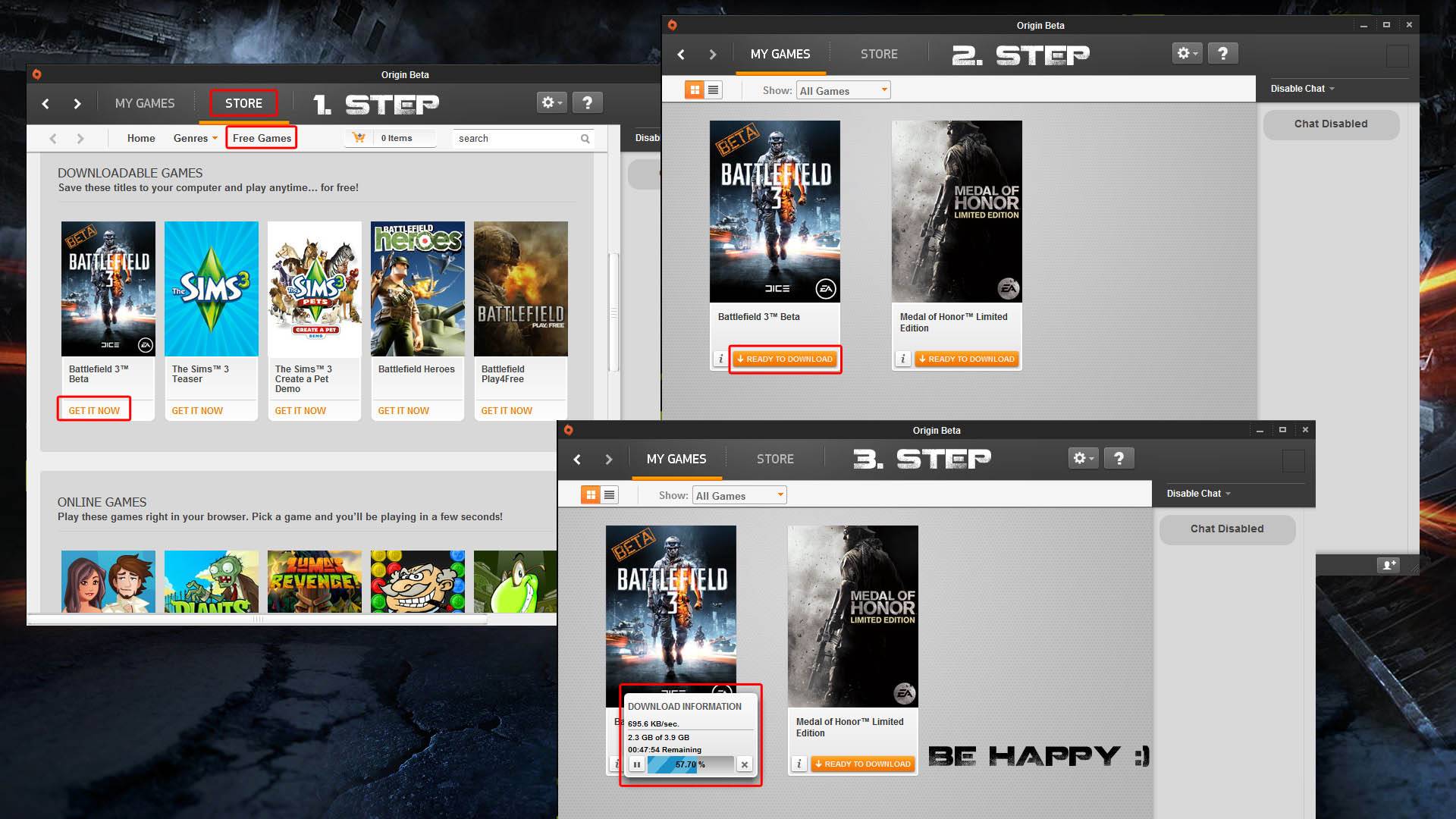Click GET IT NOW for Battlefield Heroes
Viewport: 1456px width, 819px height.
tap(403, 410)
